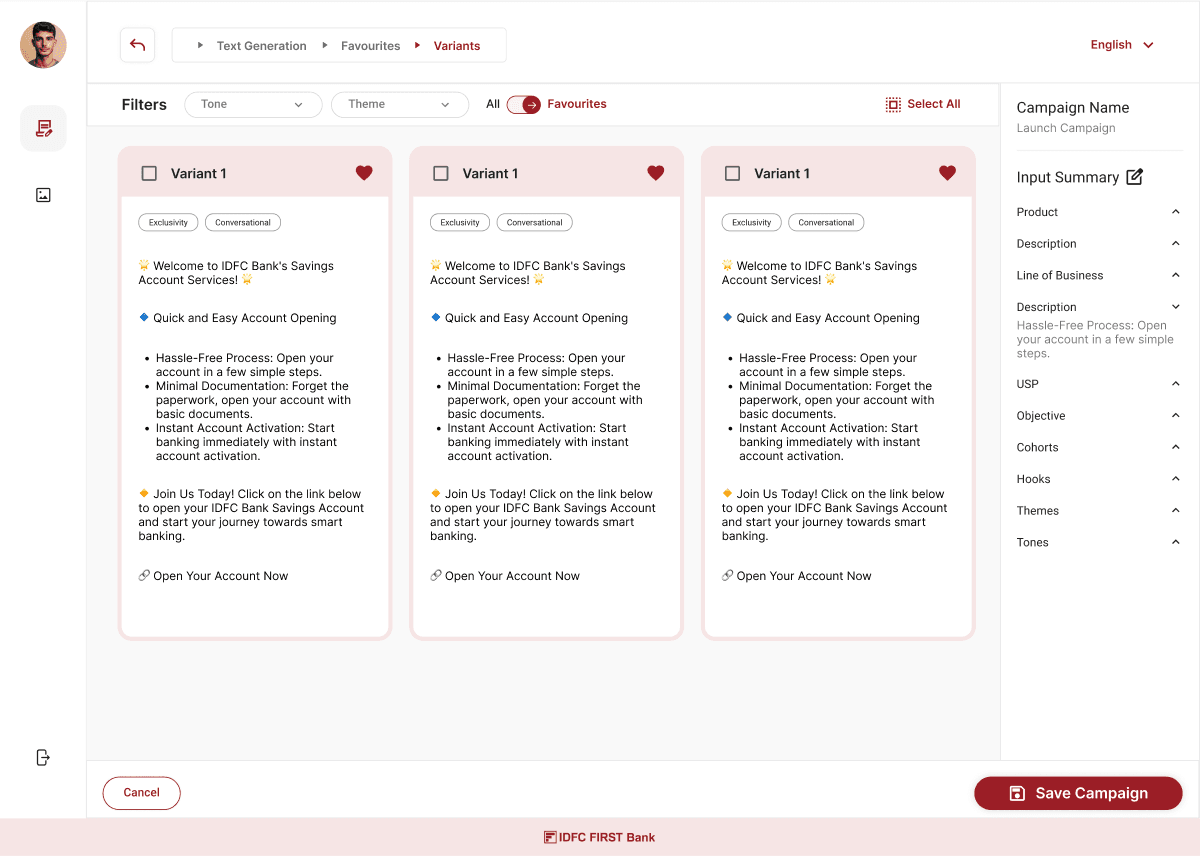Click the Favourites label beside the toggle
This screenshot has width=1200, height=856.
tap(577, 104)
